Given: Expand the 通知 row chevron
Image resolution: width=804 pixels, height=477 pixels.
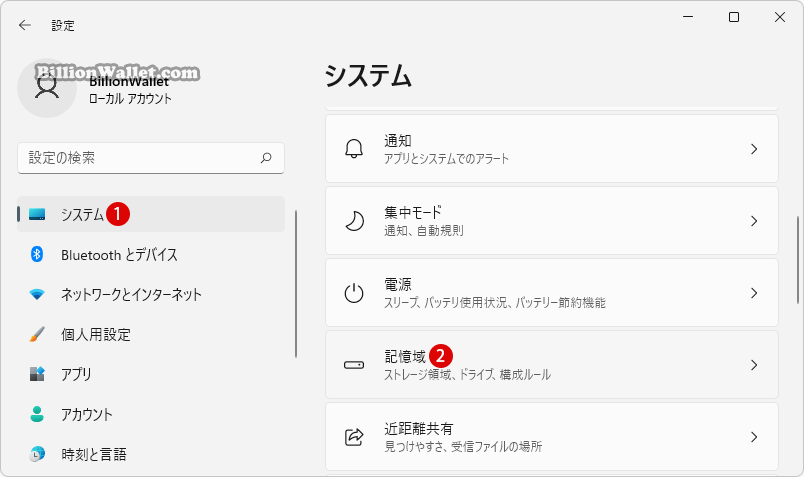Looking at the screenshot, I should point(754,149).
